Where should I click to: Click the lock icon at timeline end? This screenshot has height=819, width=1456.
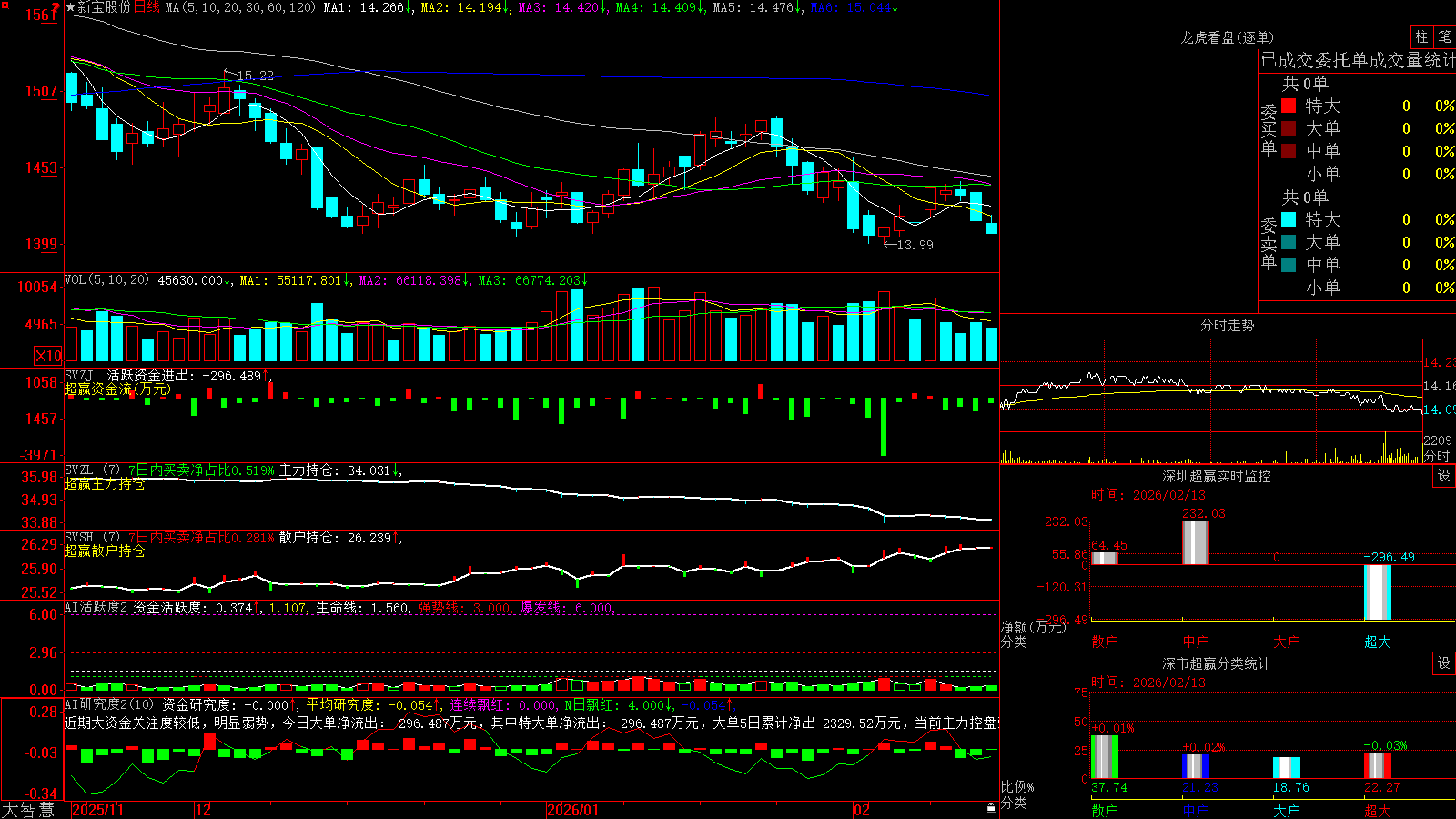991,808
